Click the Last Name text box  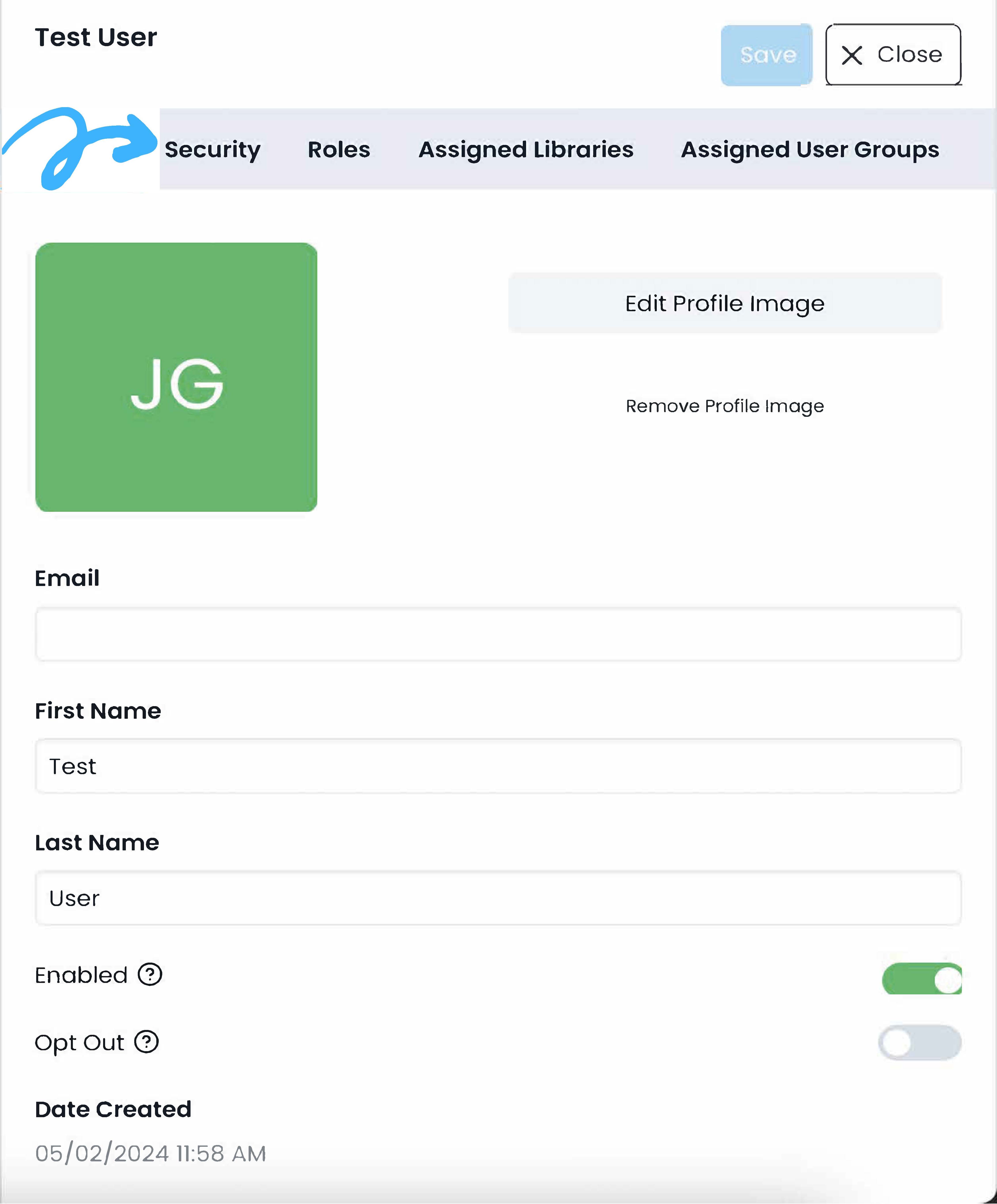pos(498,898)
